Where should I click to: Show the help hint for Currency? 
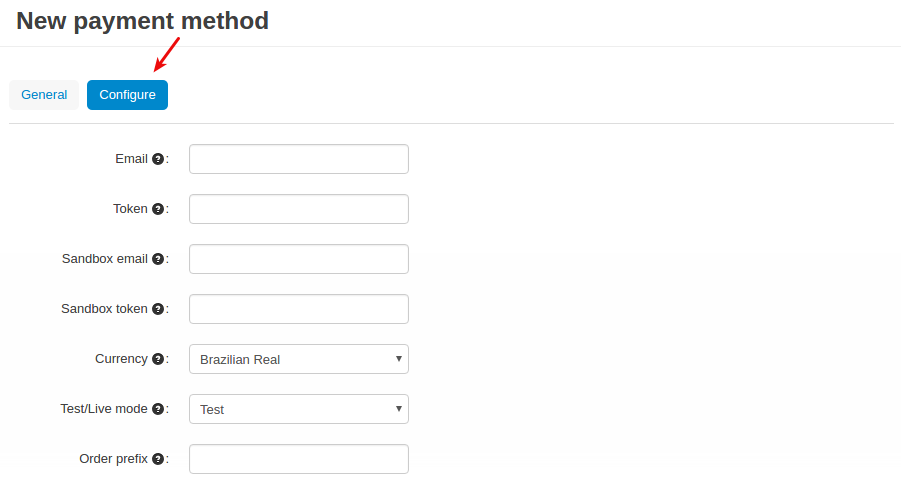tap(158, 359)
